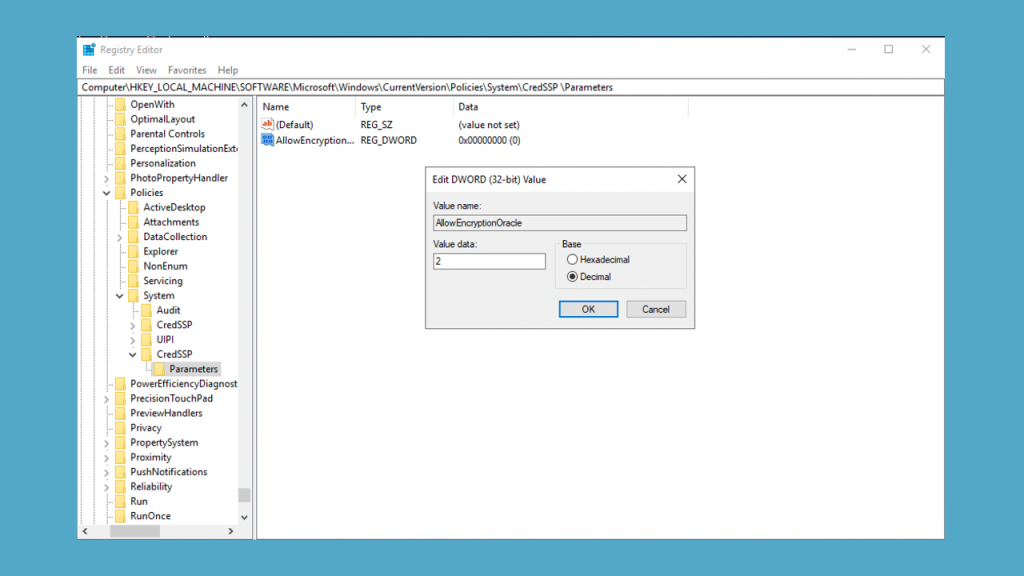1024x576 pixels.
Task: Select the Parameters folder icon
Action: pos(160,368)
